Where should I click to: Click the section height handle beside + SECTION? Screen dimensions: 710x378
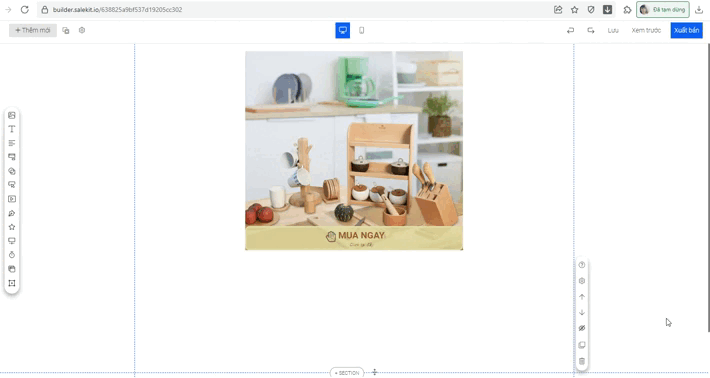374,372
